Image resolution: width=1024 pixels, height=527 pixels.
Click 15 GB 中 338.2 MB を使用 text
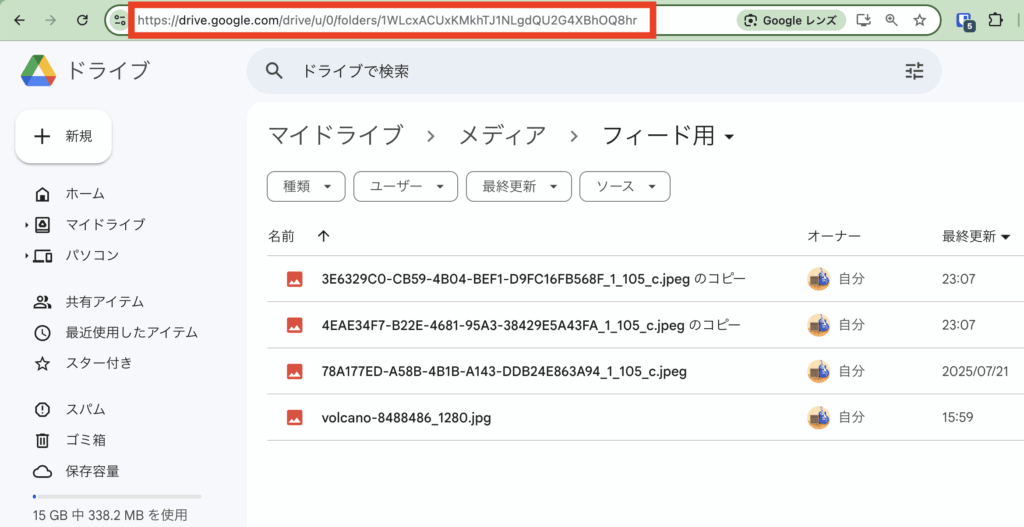click(110, 515)
